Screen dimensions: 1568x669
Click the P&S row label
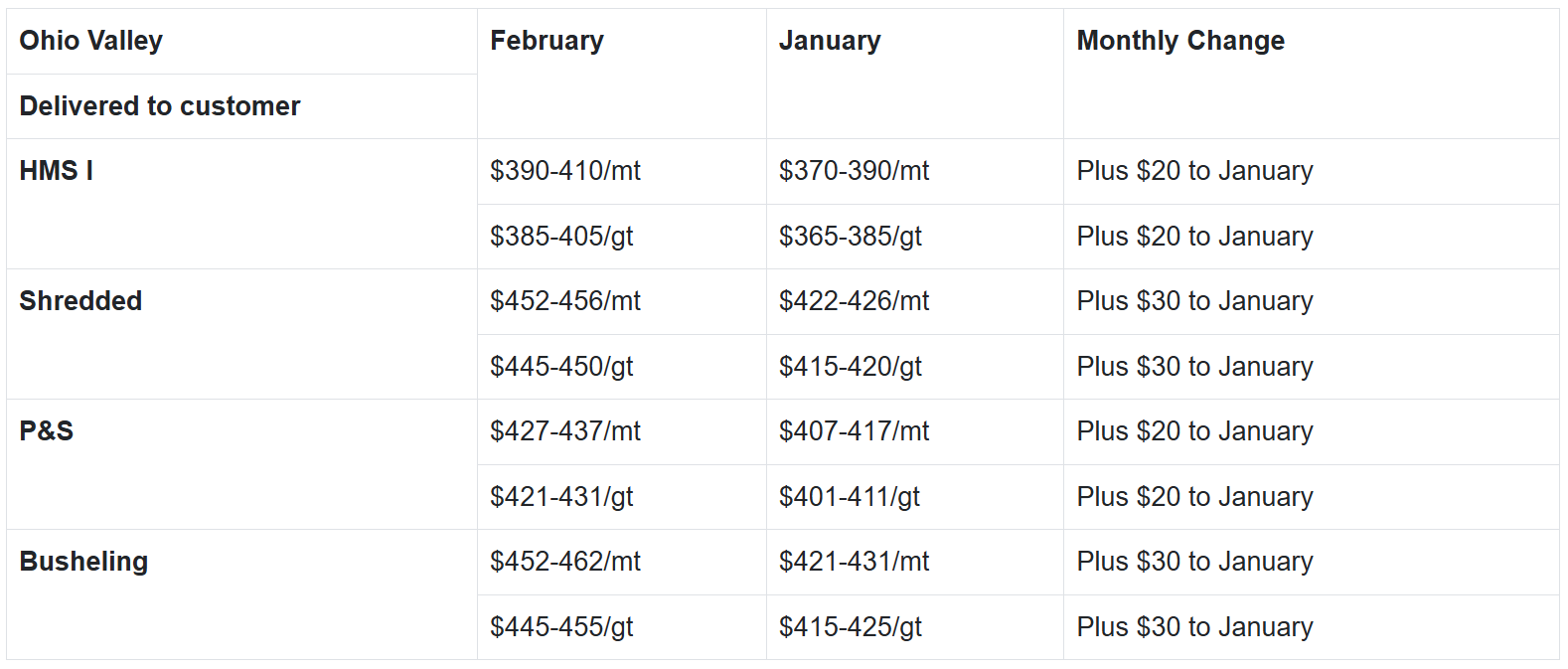click(x=47, y=431)
